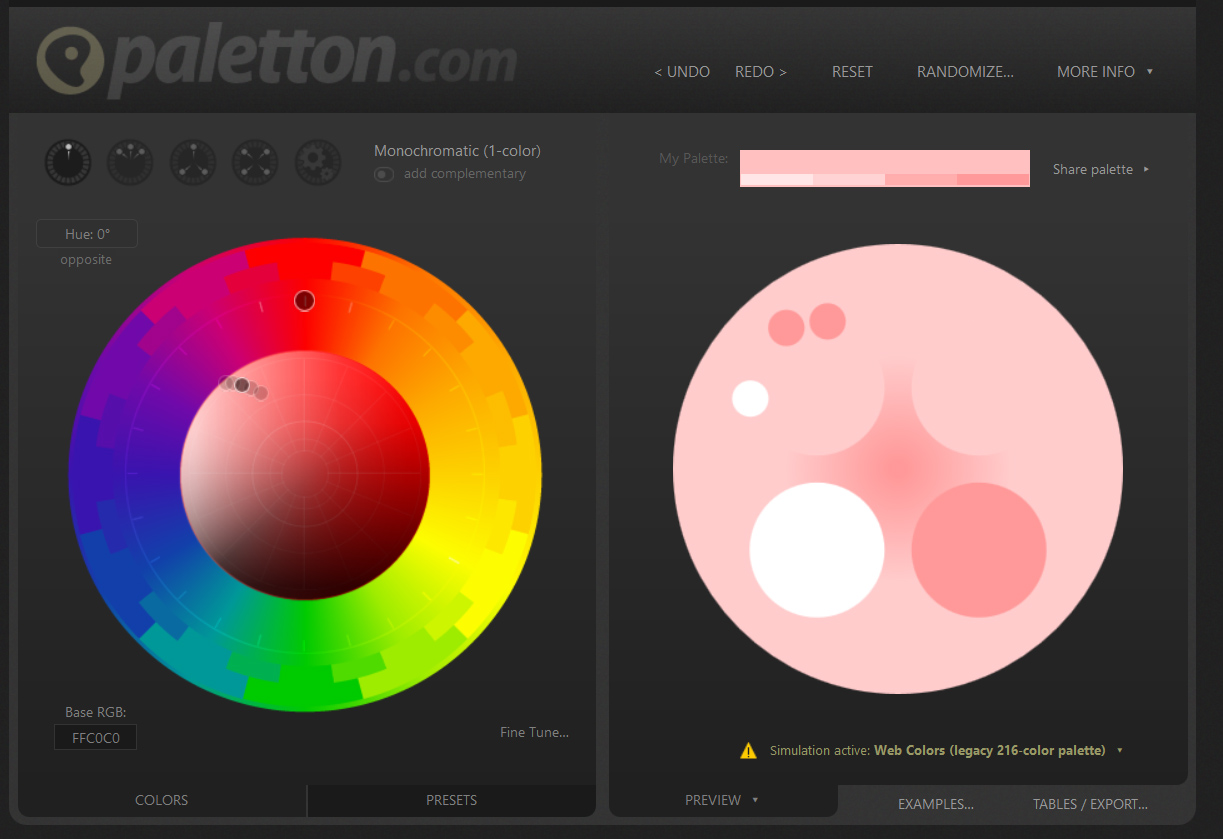Click the Undo button
The height and width of the screenshot is (839, 1223).
pyautogui.click(x=682, y=72)
